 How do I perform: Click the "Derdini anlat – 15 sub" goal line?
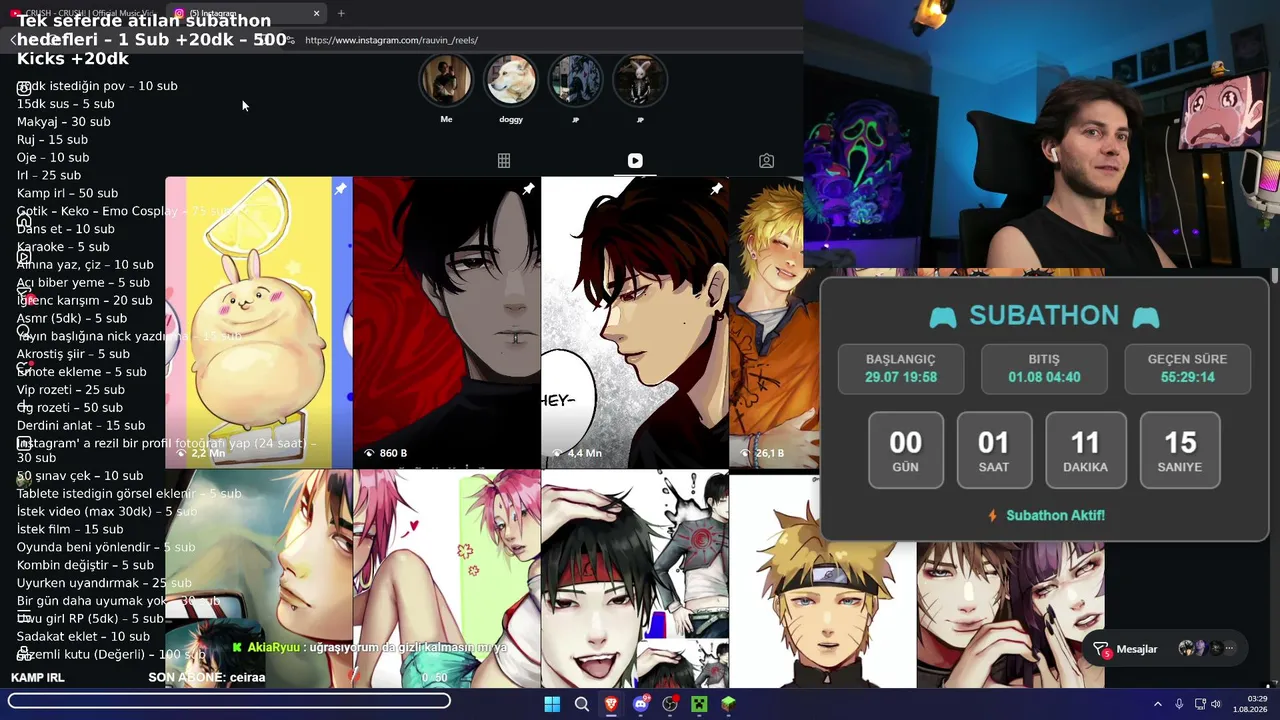coord(81,425)
